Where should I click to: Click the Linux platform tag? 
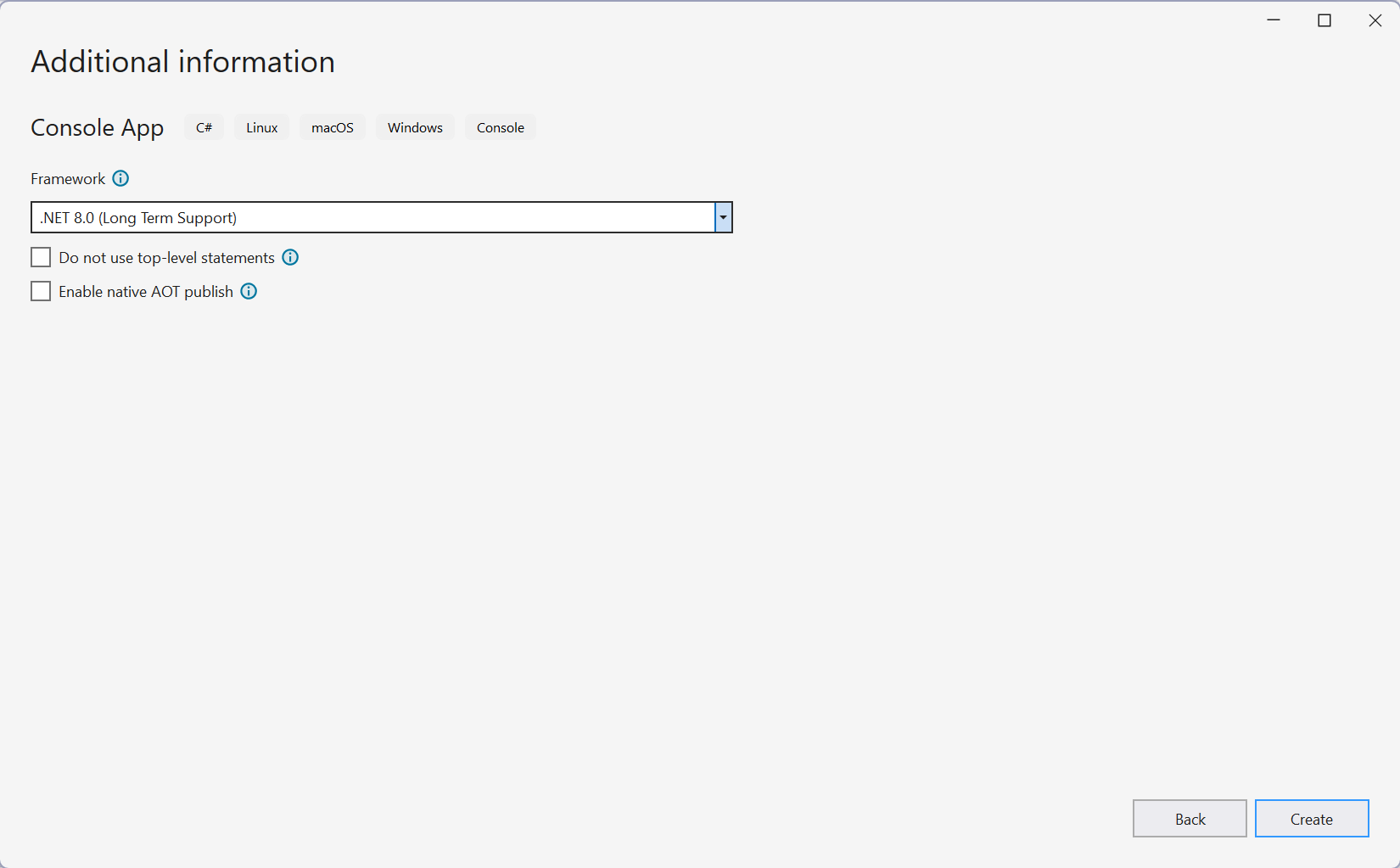pos(261,127)
